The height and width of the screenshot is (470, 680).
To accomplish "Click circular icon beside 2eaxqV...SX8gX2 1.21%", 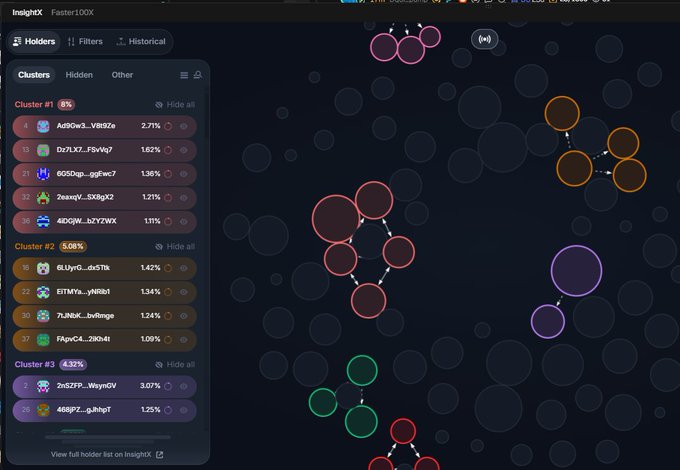I will [168, 197].
